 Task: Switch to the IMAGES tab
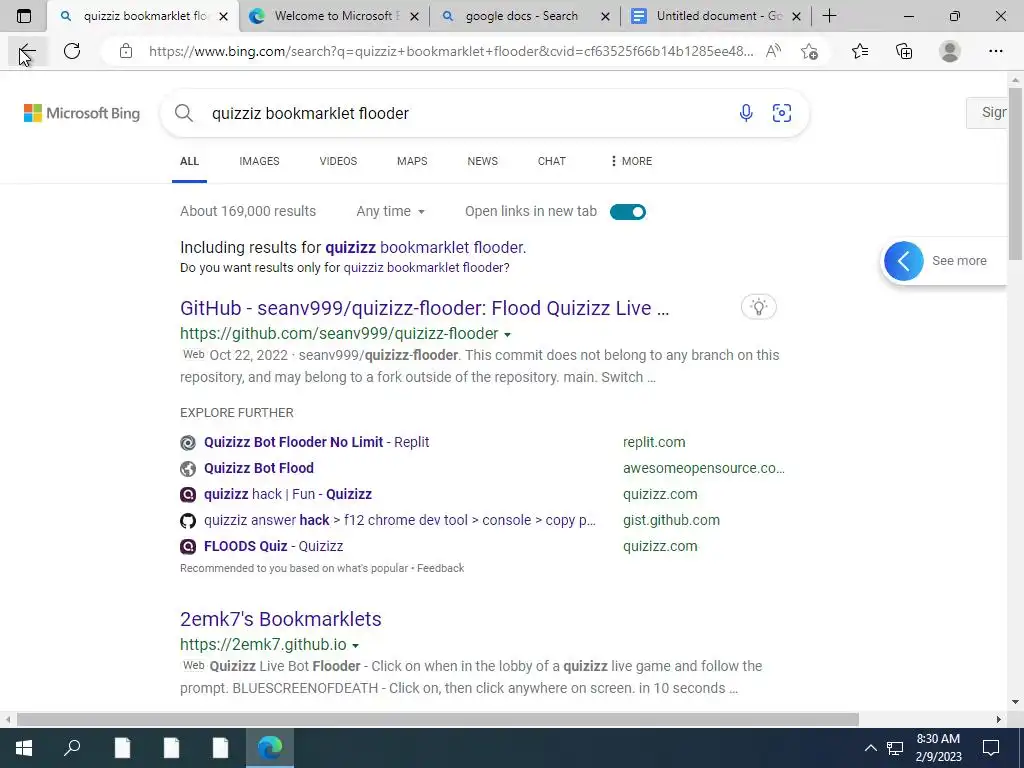[259, 161]
